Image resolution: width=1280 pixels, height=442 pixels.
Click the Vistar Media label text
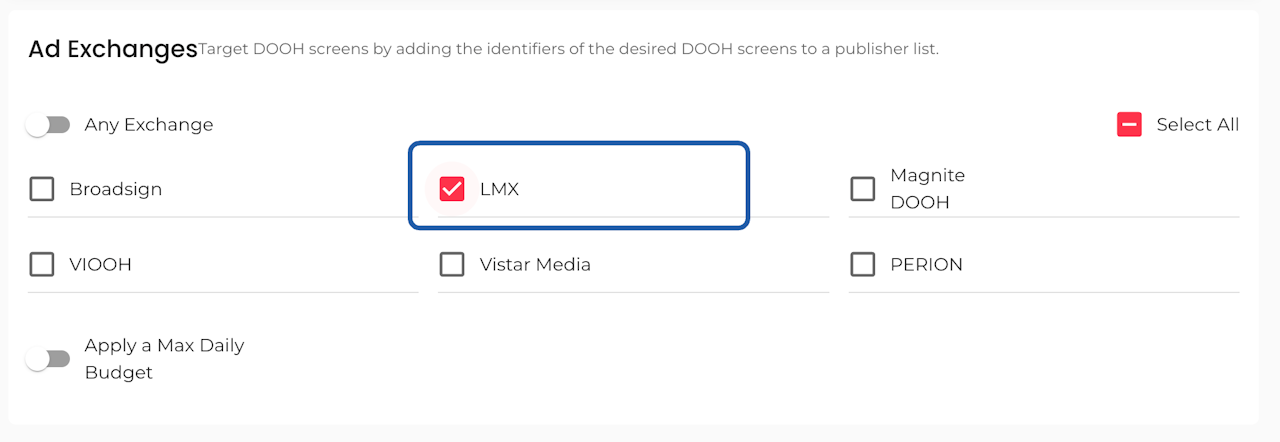535,265
